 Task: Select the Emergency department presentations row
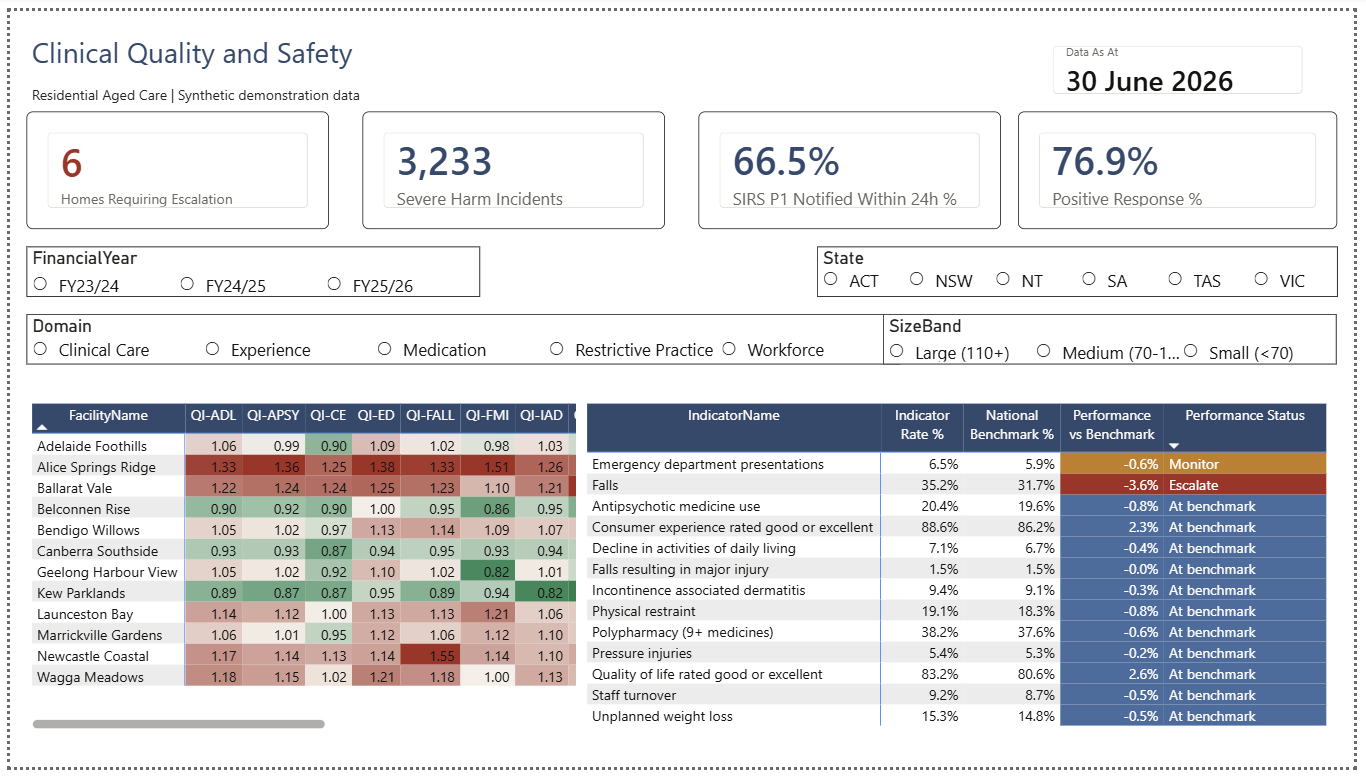click(x=956, y=464)
